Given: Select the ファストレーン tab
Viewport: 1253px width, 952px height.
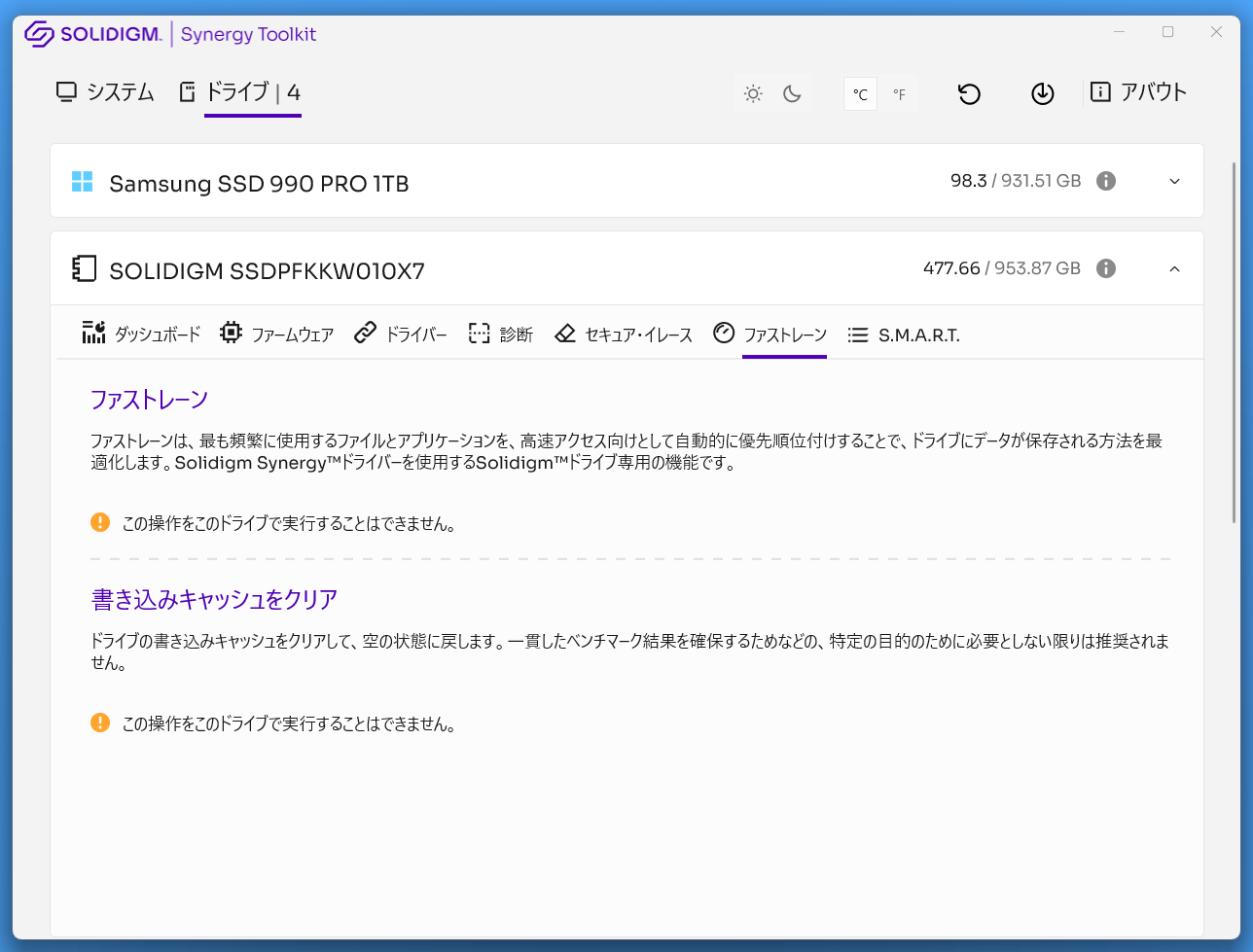Looking at the screenshot, I should coord(770,335).
